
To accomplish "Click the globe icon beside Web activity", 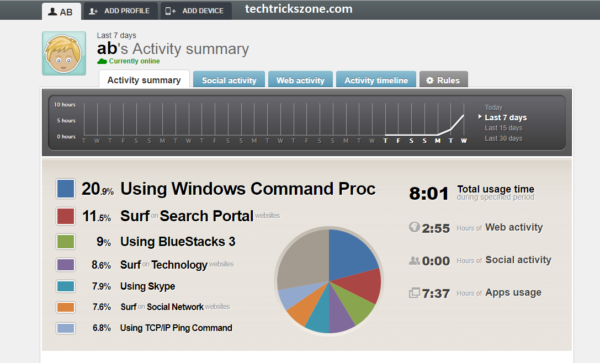I will coord(414,227).
